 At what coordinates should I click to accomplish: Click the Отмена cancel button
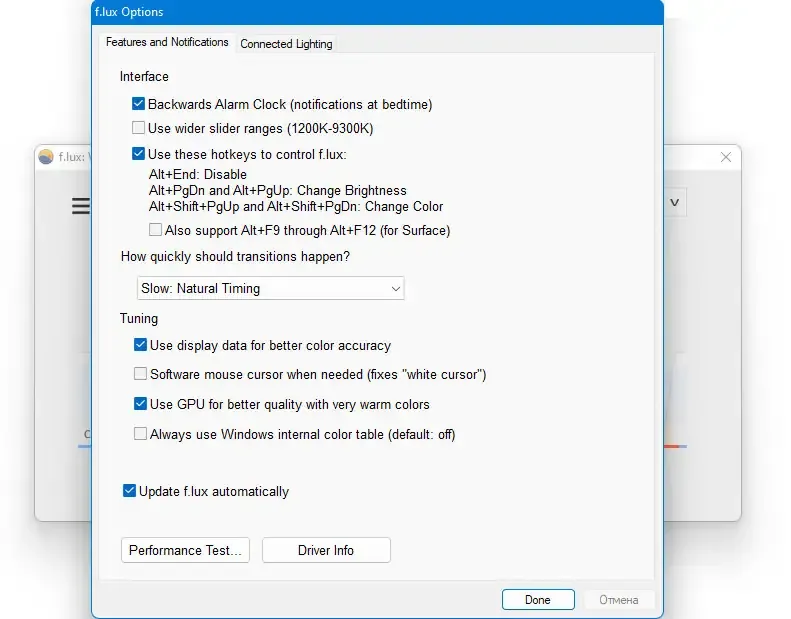[618, 599]
